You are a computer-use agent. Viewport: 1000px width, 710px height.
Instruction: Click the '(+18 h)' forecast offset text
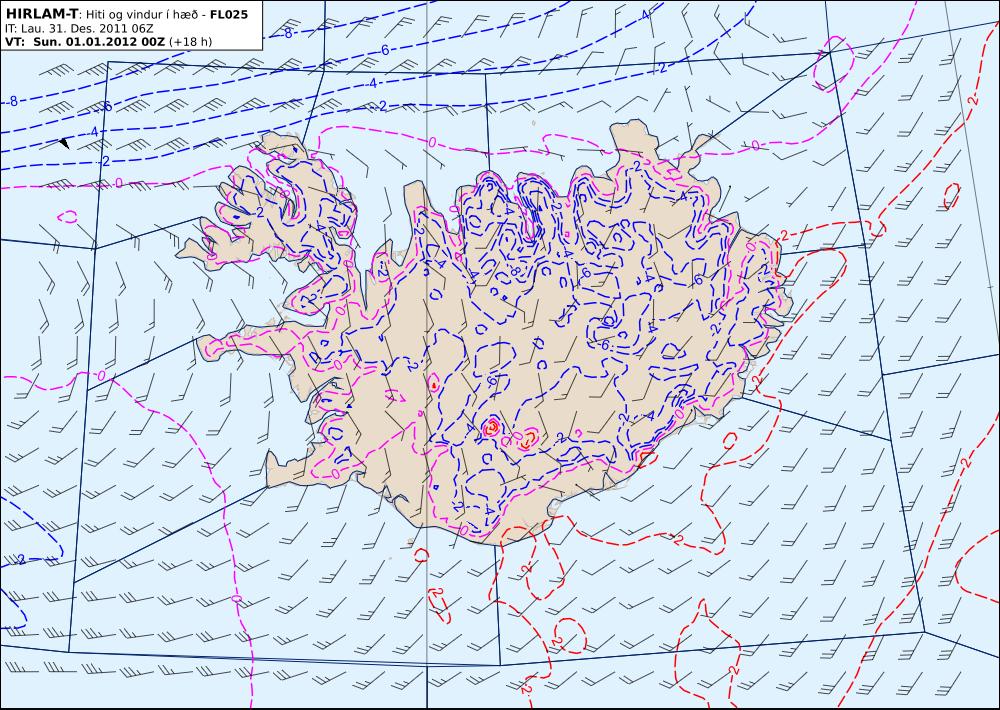[190, 41]
